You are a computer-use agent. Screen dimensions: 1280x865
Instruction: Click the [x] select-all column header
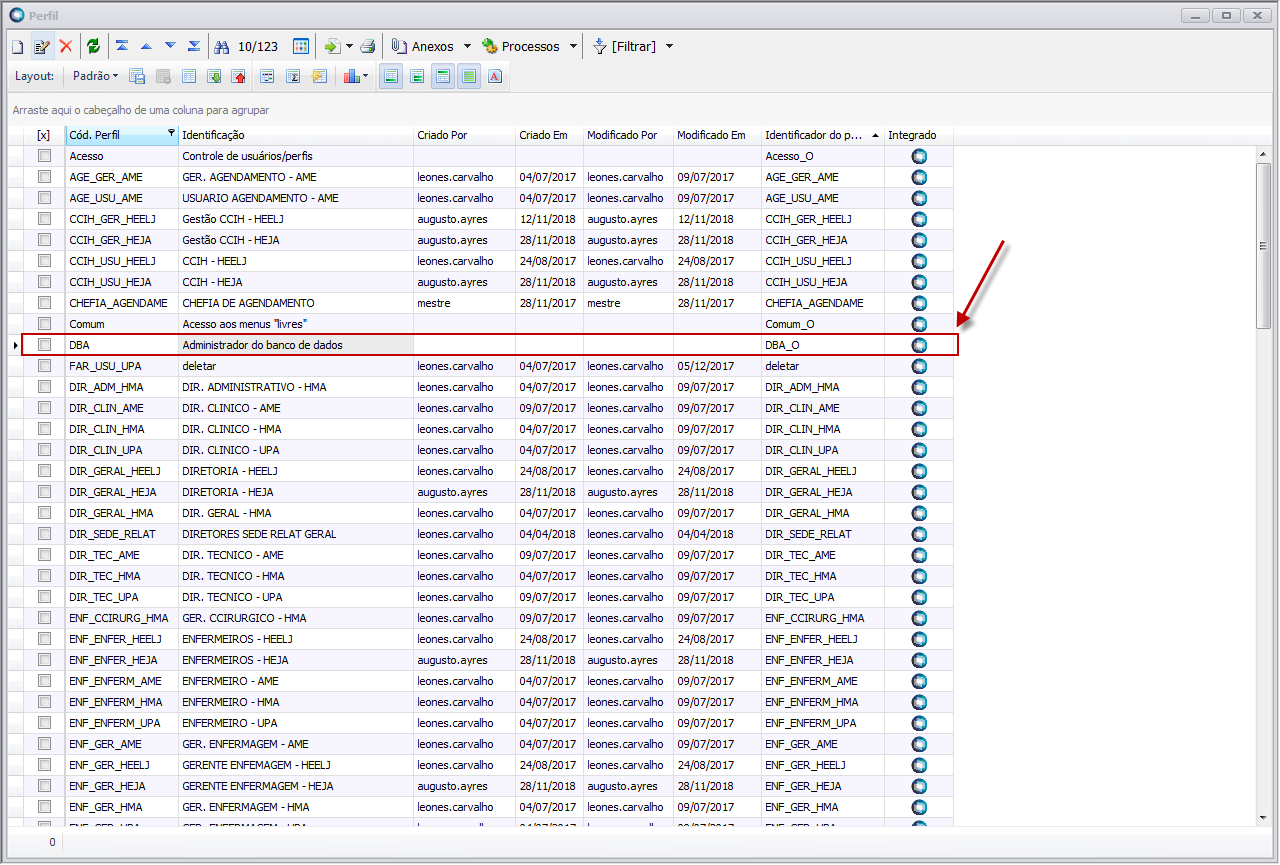(x=44, y=135)
